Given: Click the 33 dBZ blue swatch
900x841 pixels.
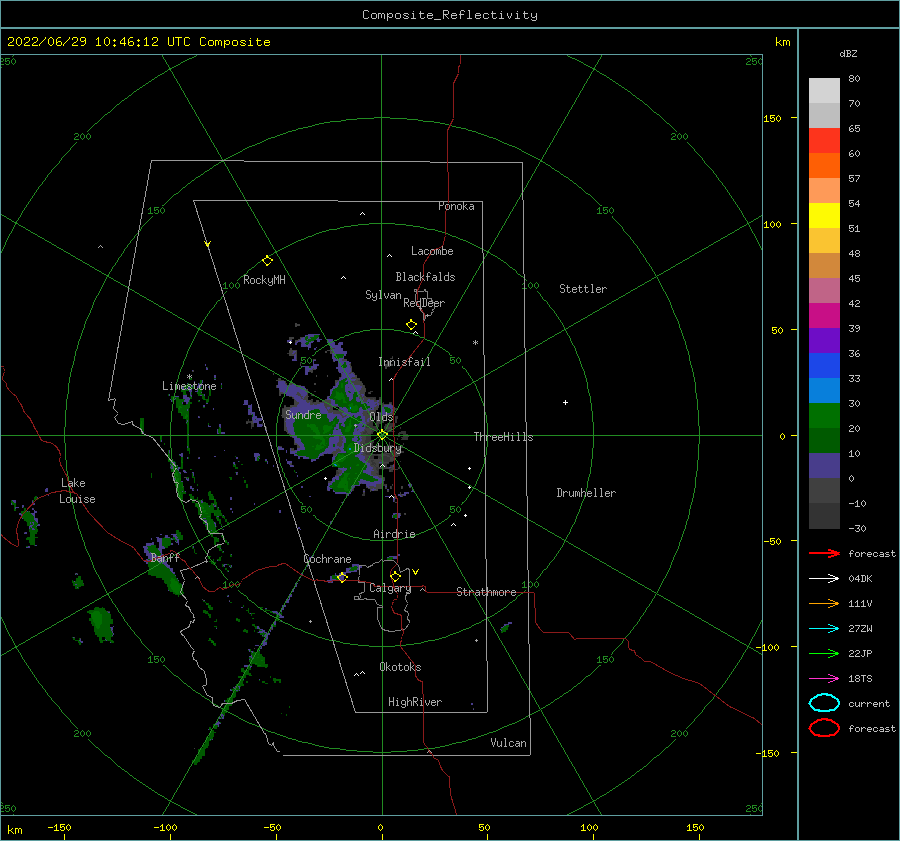Looking at the screenshot, I should pyautogui.click(x=824, y=365).
